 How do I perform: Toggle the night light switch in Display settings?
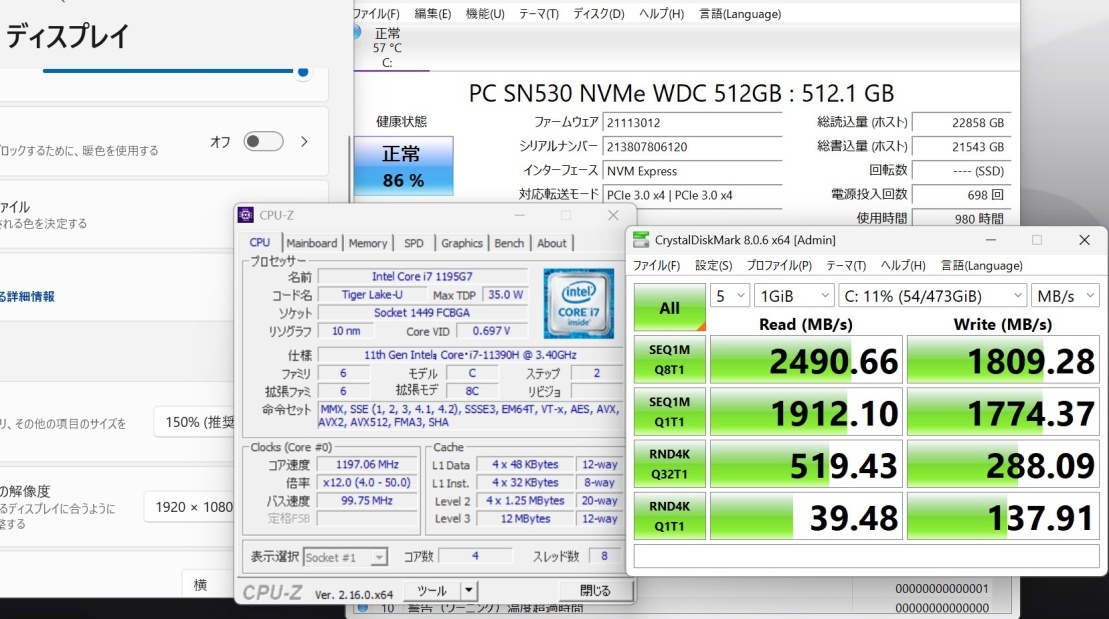[x=263, y=141]
